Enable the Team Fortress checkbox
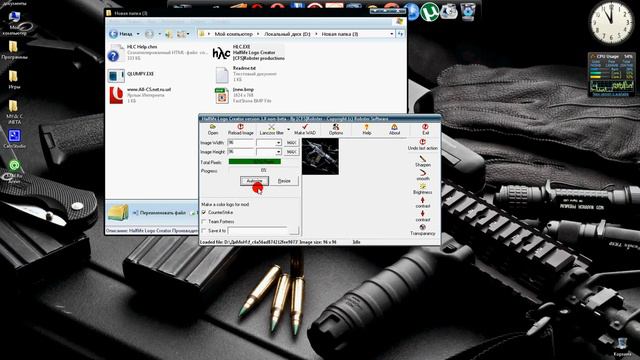This screenshot has height=360, width=640. [204, 222]
